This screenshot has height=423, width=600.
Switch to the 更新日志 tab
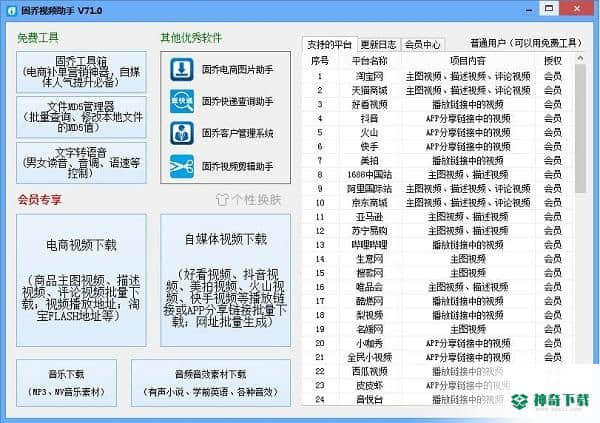[378, 44]
